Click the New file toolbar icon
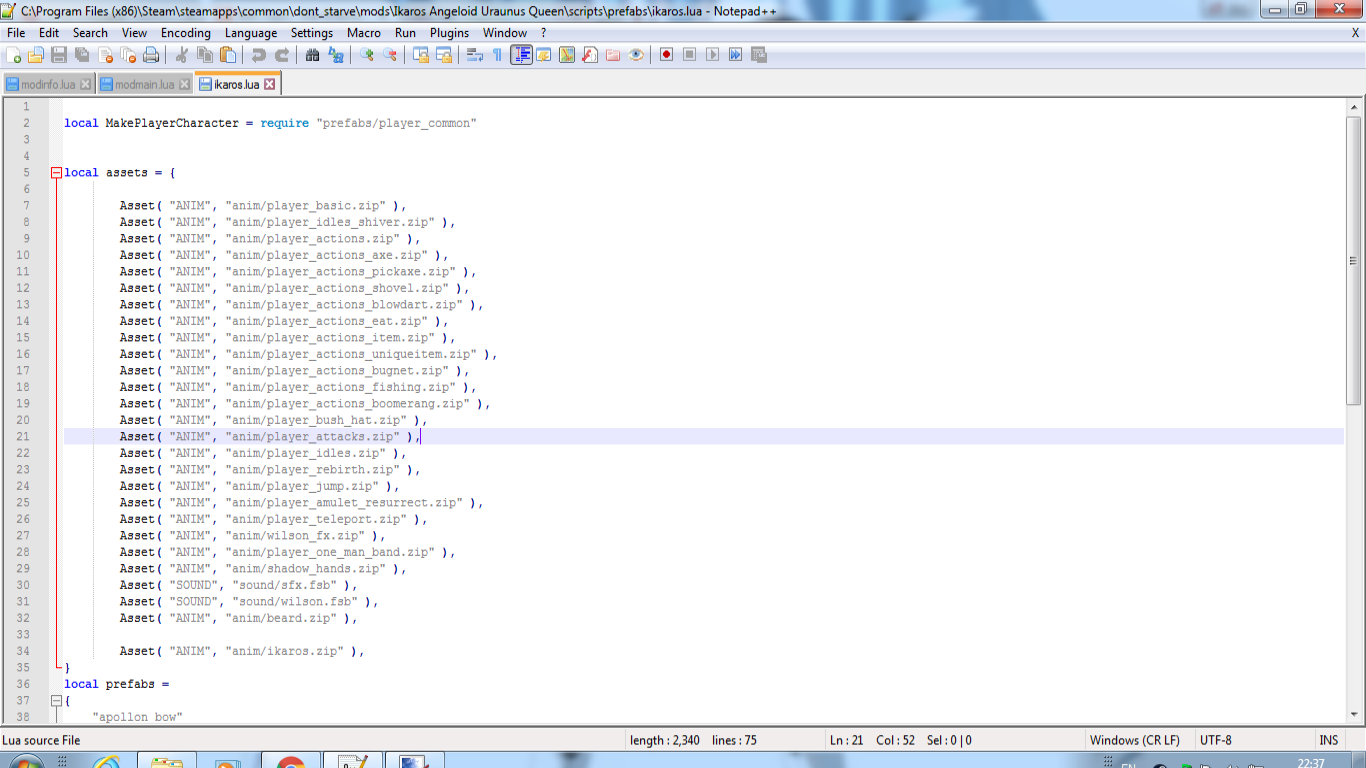This screenshot has width=1366, height=768. (14, 55)
